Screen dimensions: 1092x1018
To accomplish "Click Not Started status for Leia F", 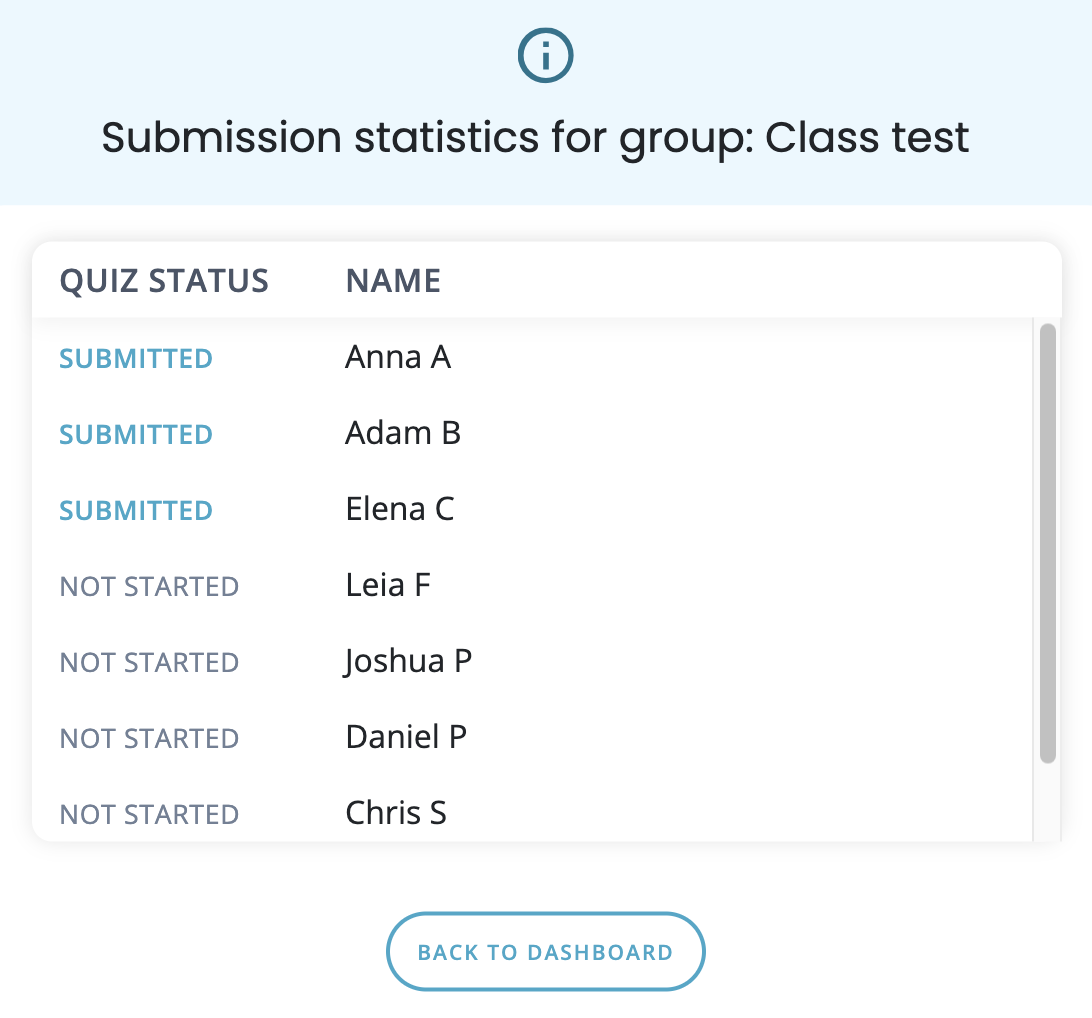I will (149, 587).
